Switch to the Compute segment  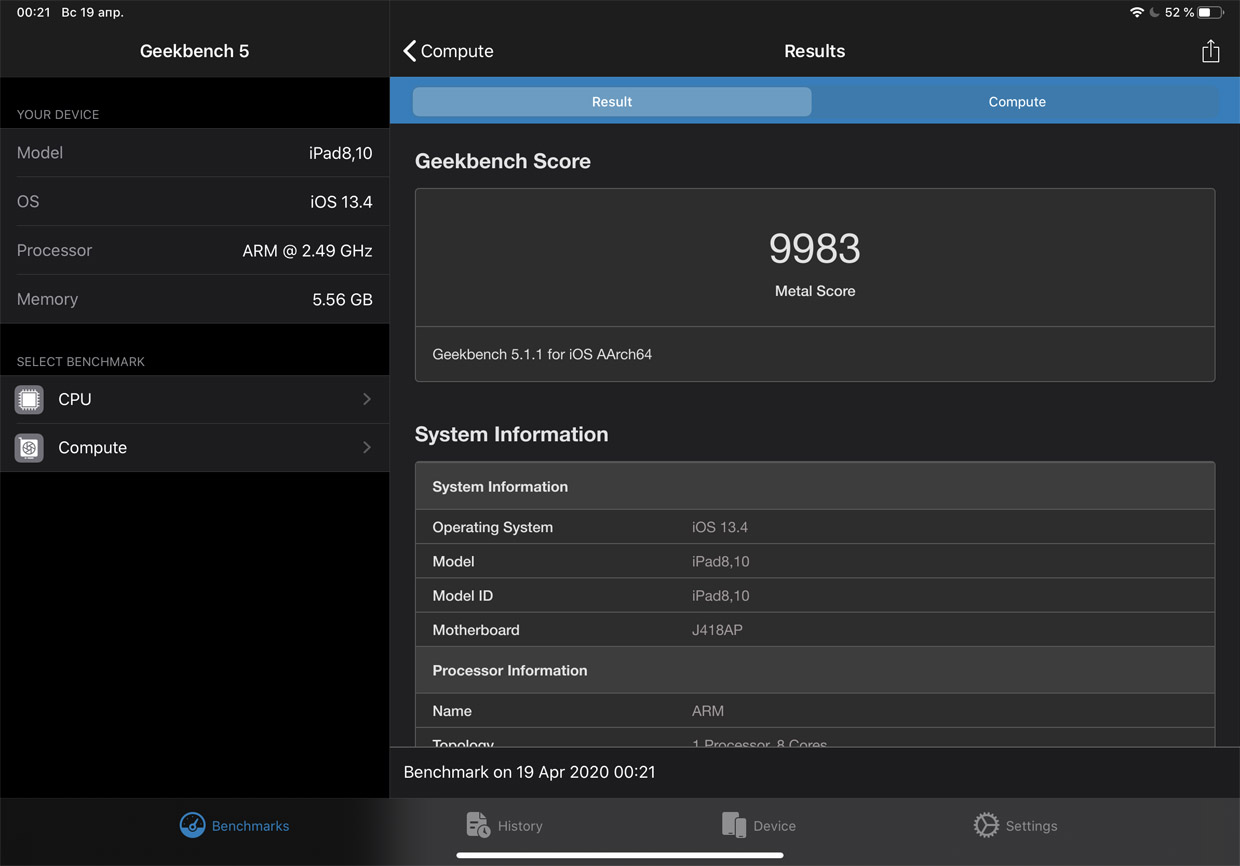click(1016, 102)
